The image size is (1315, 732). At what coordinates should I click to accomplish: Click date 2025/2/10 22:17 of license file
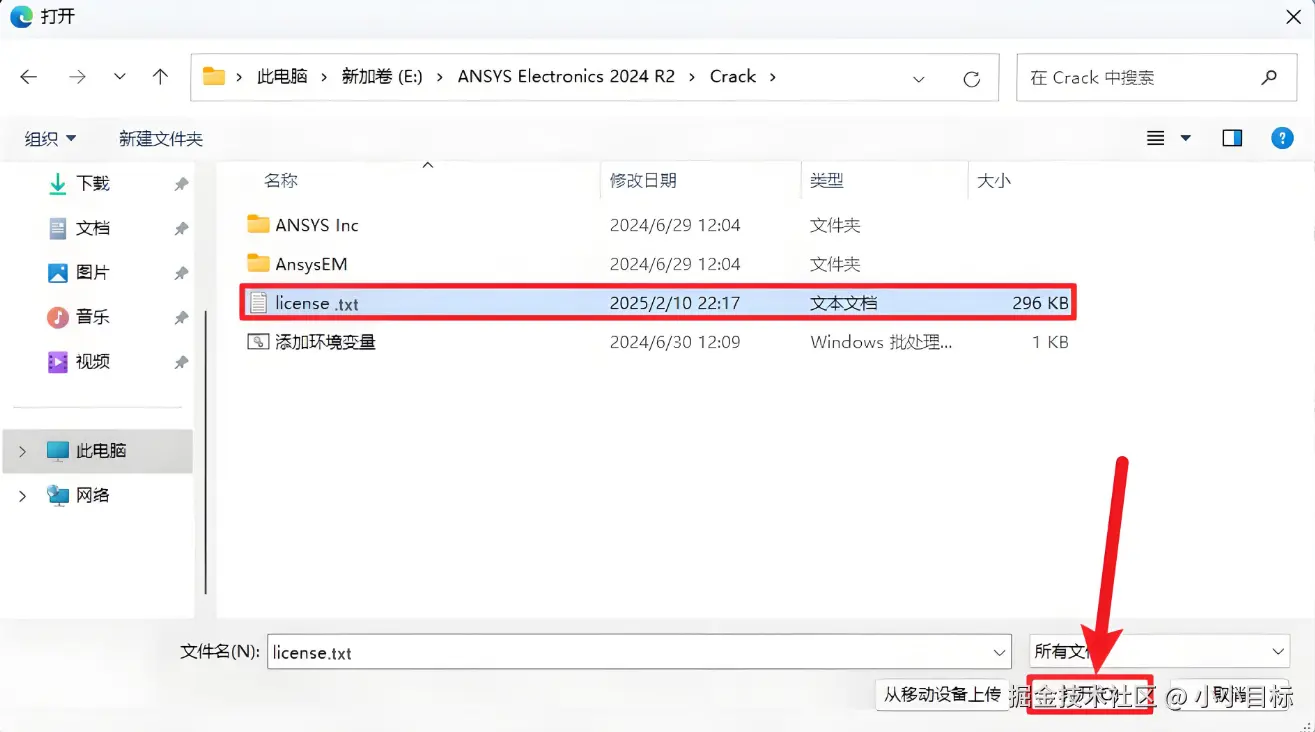coord(675,303)
